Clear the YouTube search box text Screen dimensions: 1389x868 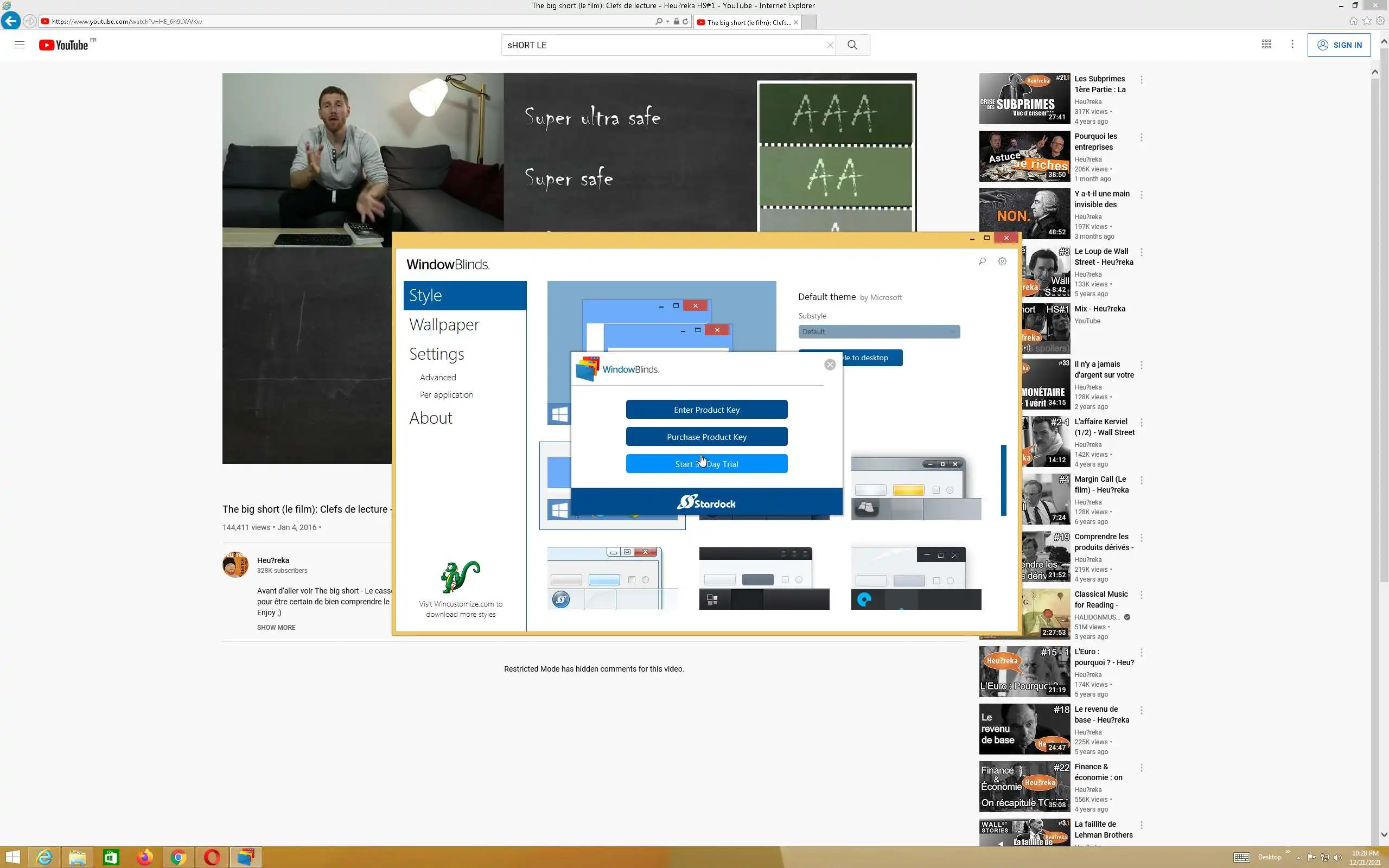[830, 45]
